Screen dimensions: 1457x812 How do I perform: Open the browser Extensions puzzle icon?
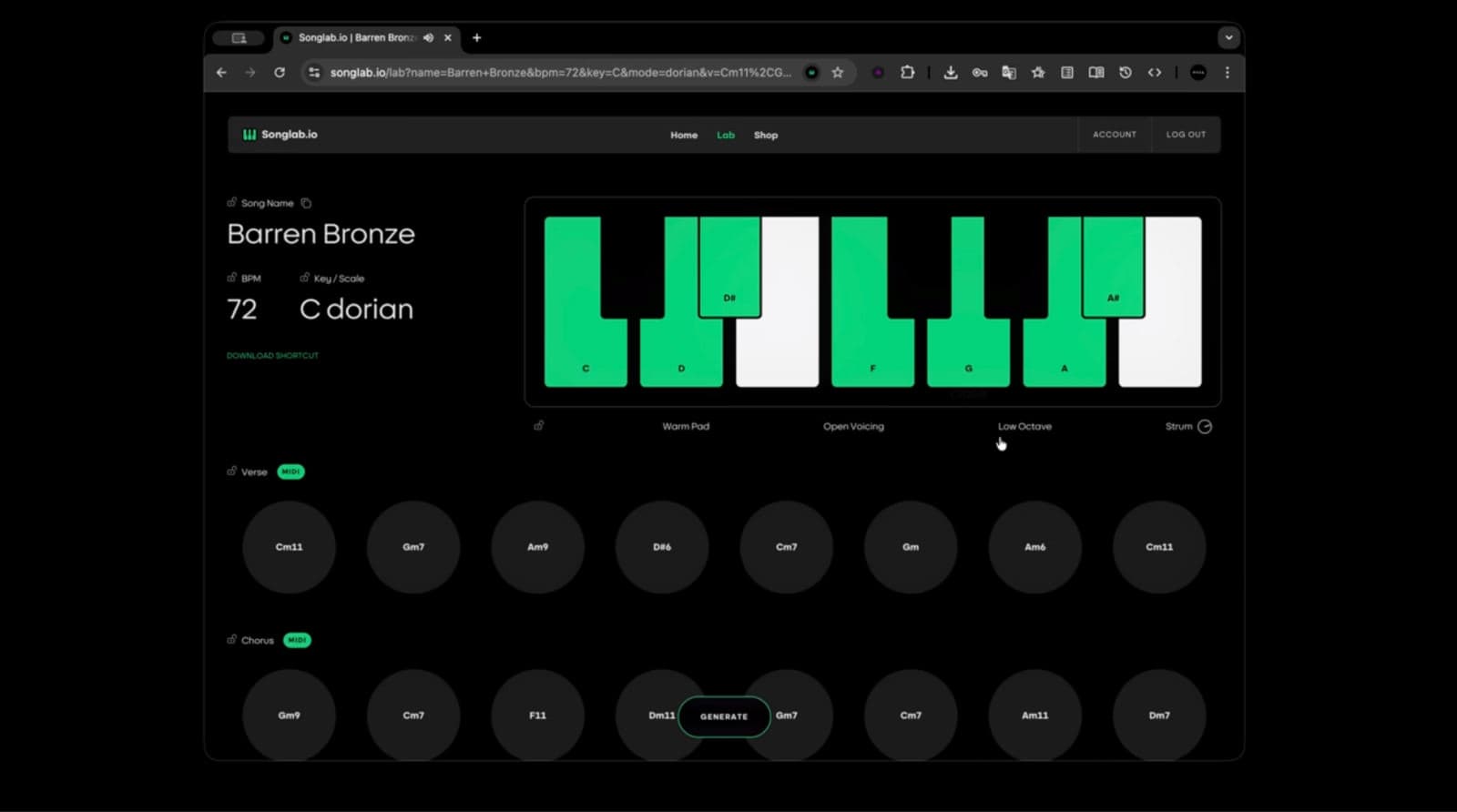point(908,73)
